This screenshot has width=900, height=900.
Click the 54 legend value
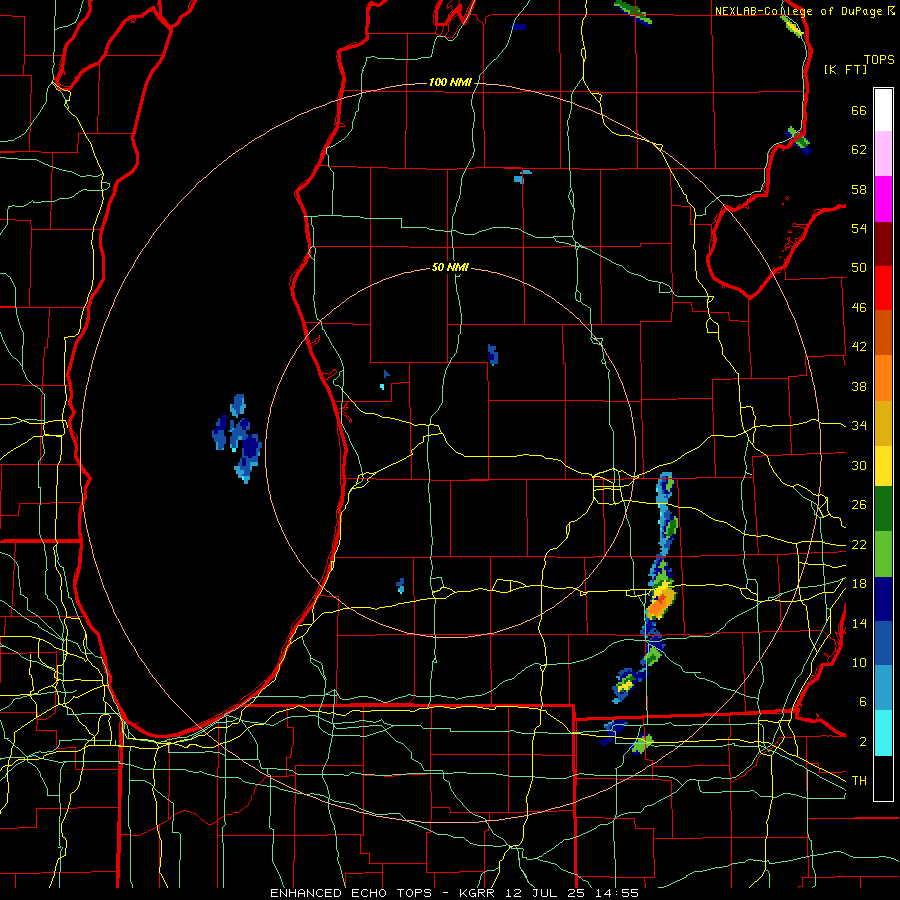pyautogui.click(x=859, y=229)
